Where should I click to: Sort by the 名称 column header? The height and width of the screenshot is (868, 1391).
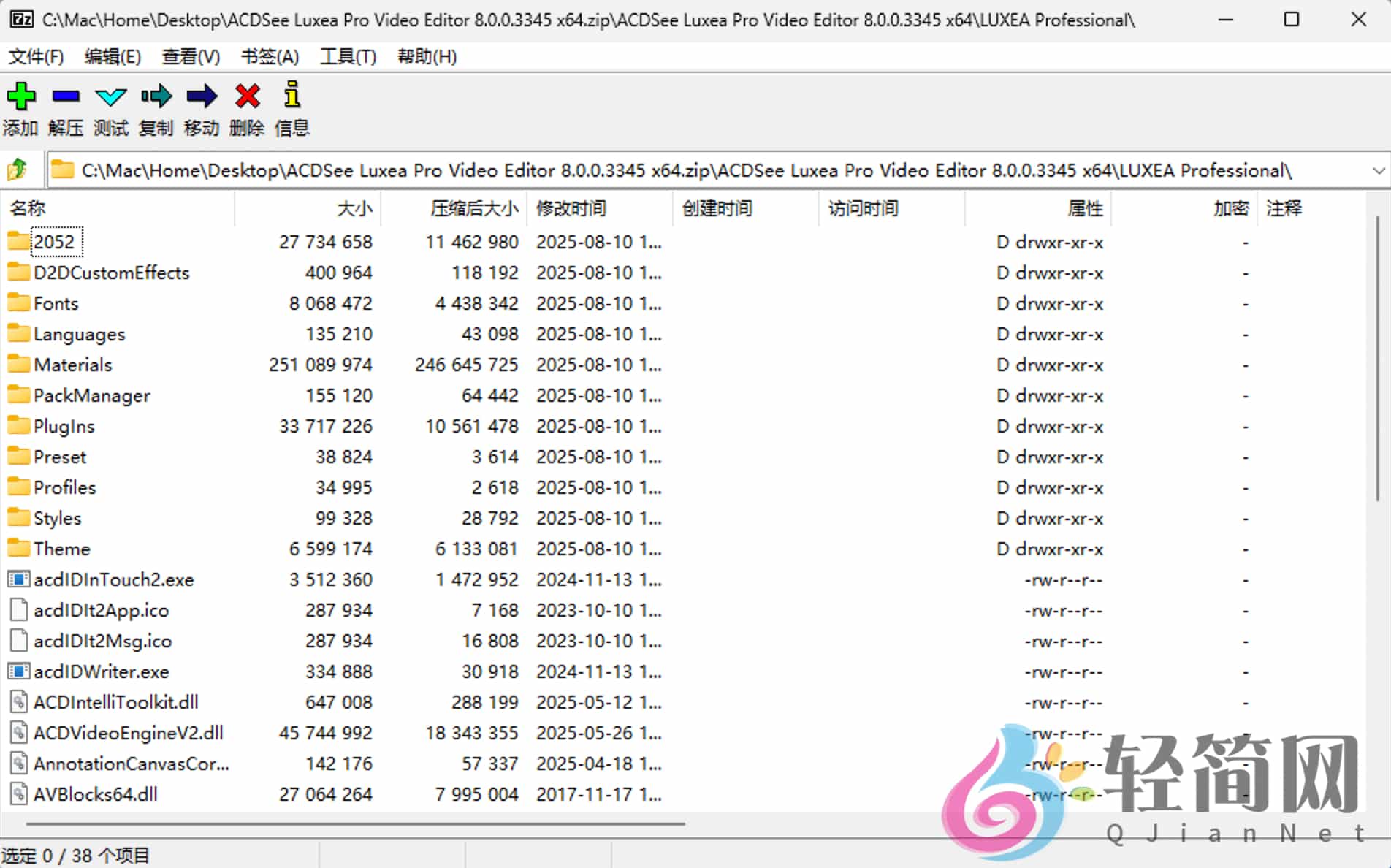(x=29, y=208)
